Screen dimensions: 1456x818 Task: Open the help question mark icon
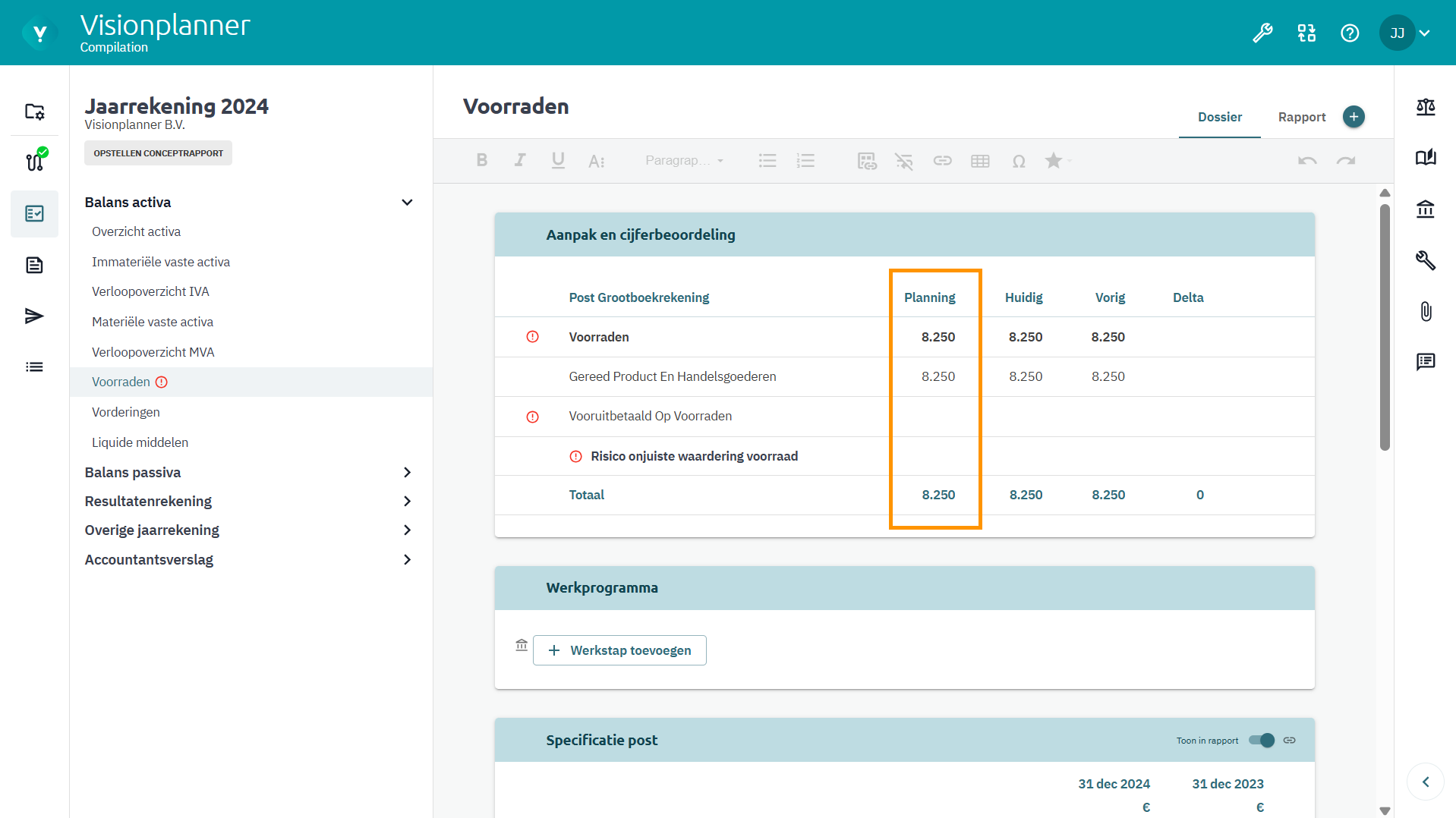tap(1350, 33)
